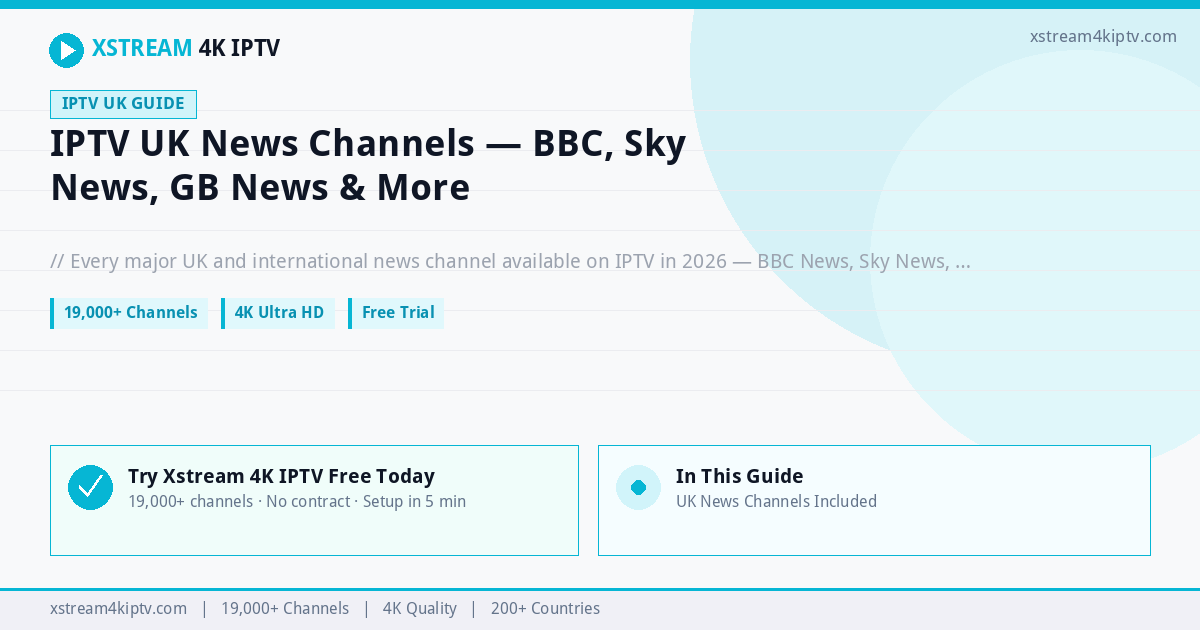Screen dimensions: 1200x630
Task: Click UK News Channels Included text
Action: [x=776, y=501]
